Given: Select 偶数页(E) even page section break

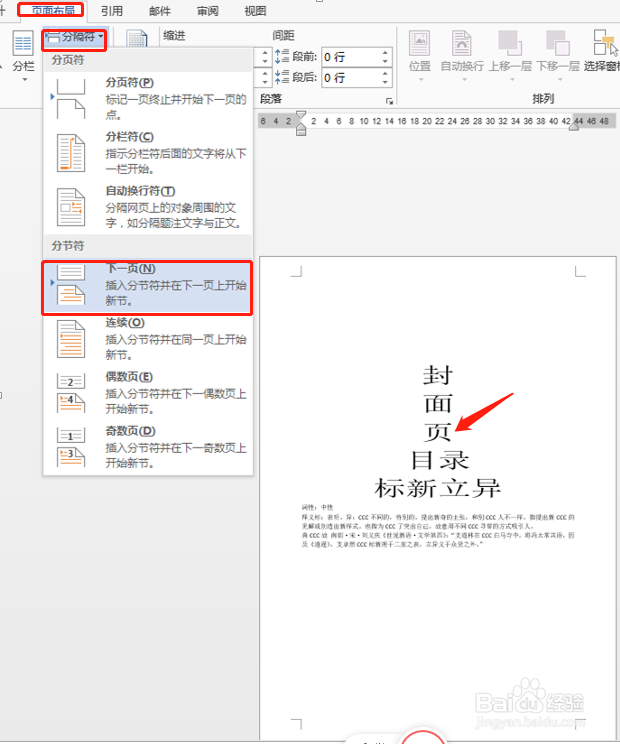Looking at the screenshot, I should pyautogui.click(x=148, y=393).
